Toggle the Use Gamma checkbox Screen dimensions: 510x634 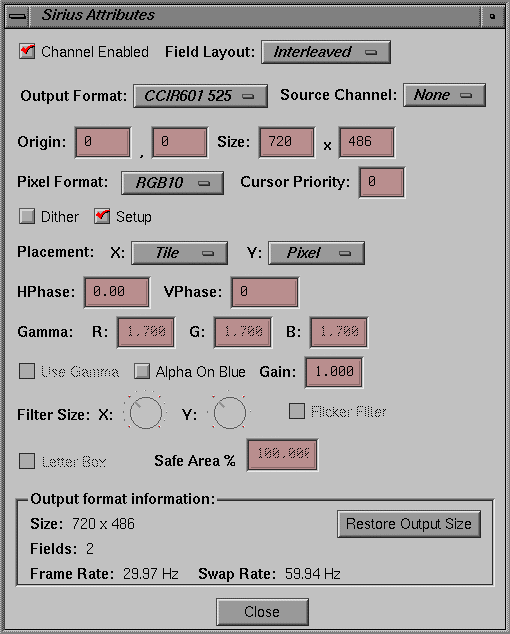(27, 371)
